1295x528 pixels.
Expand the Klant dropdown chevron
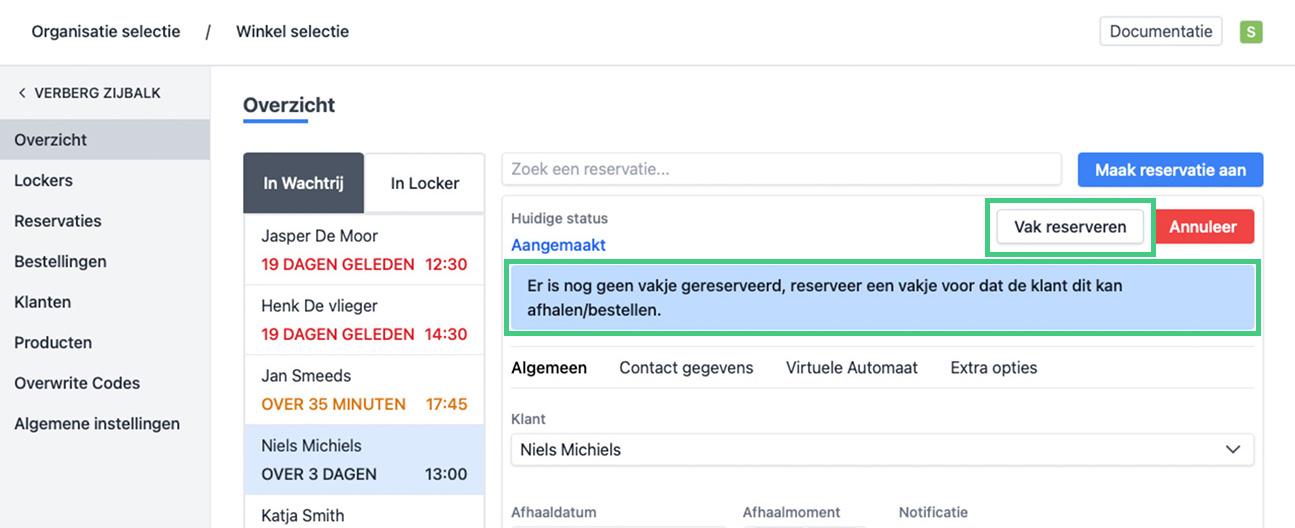pos(1232,450)
